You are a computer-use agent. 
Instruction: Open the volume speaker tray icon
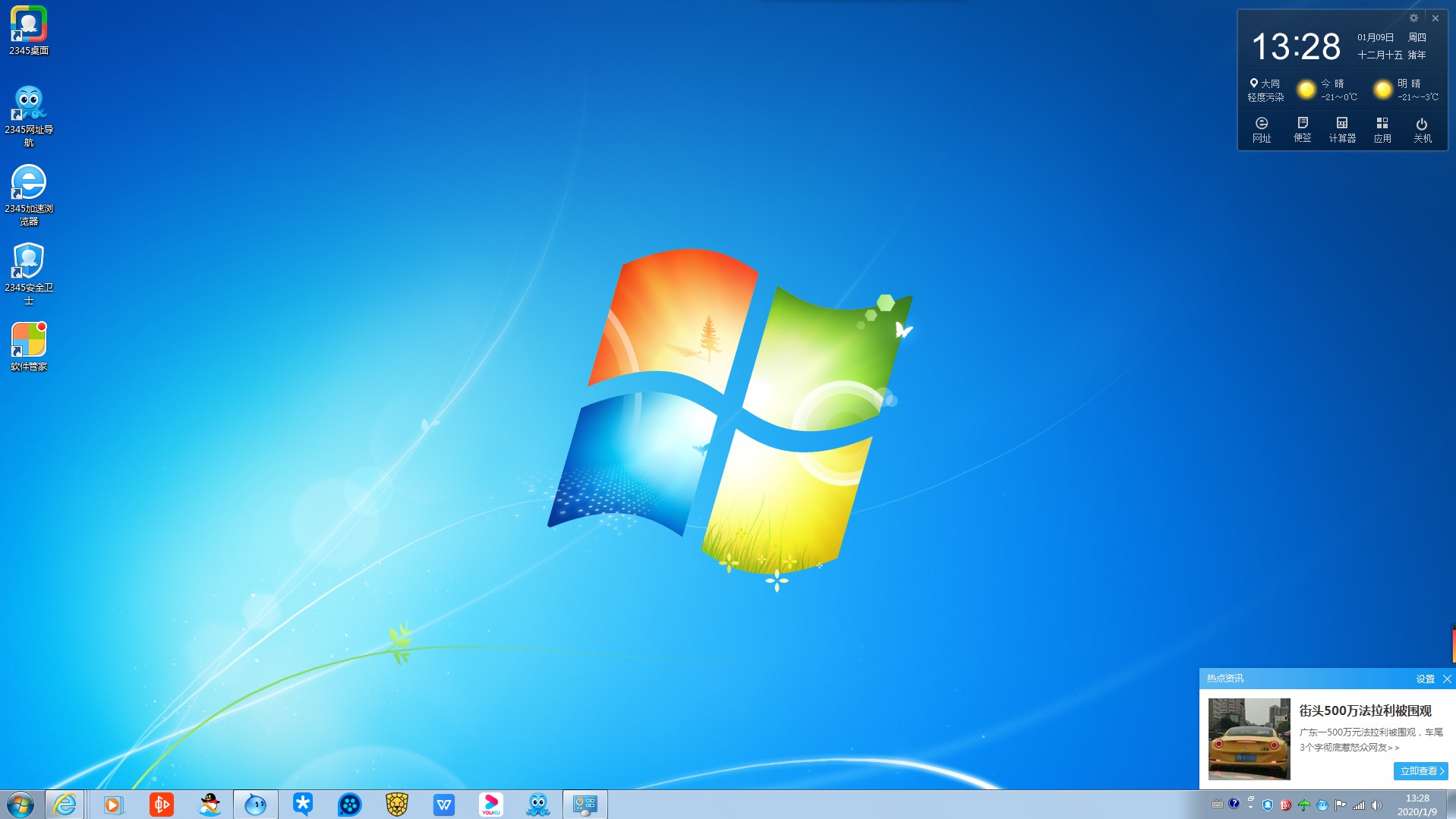(x=1377, y=805)
